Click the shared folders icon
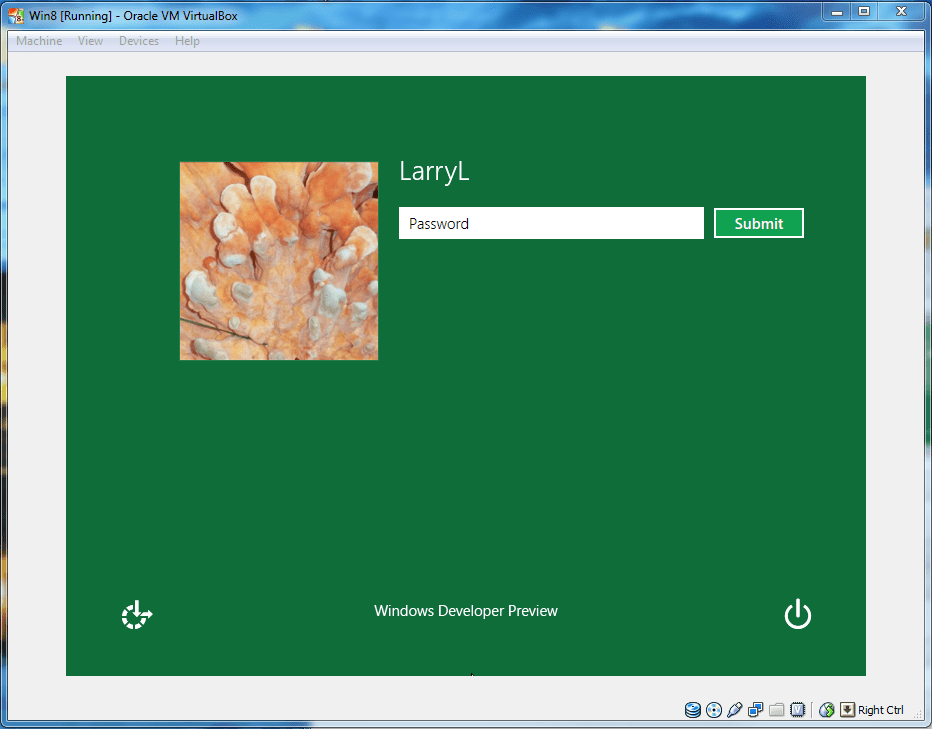The width and height of the screenshot is (932, 729). tap(776, 709)
